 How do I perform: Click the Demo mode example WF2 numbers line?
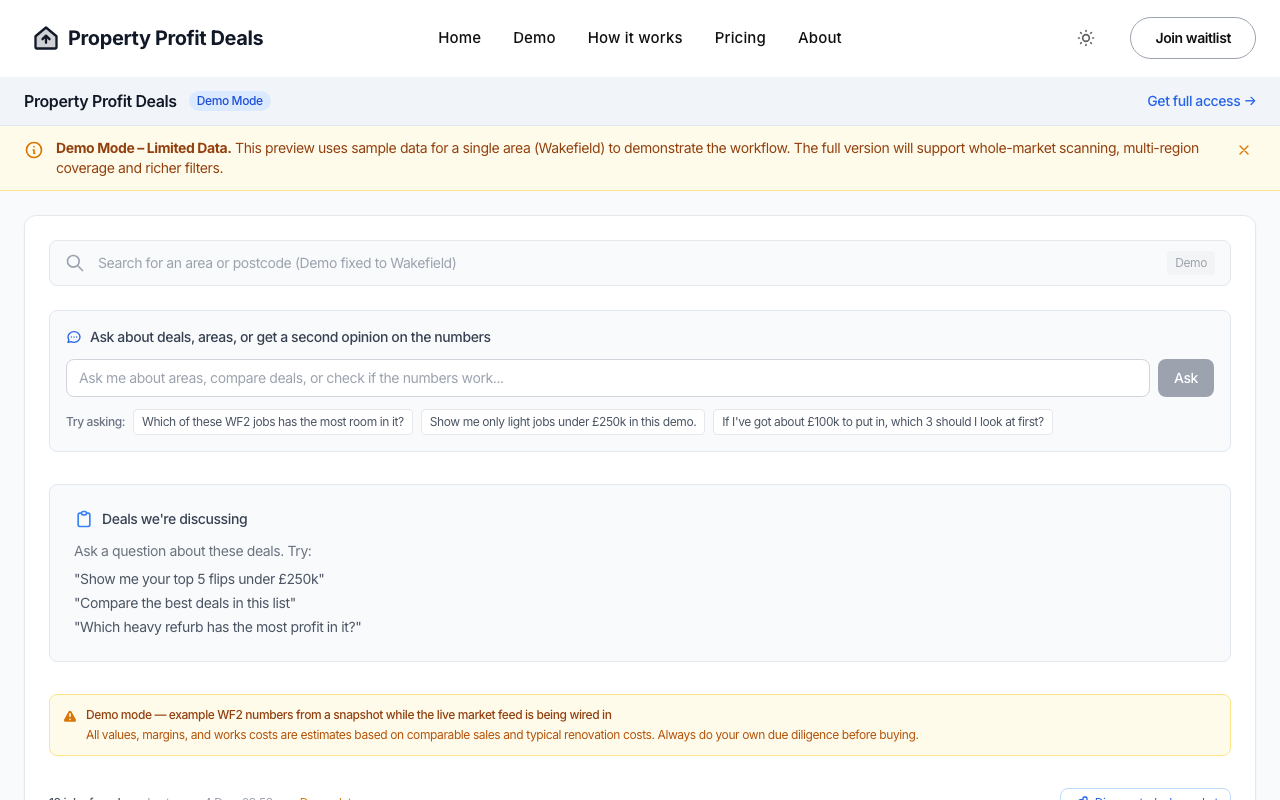point(349,715)
